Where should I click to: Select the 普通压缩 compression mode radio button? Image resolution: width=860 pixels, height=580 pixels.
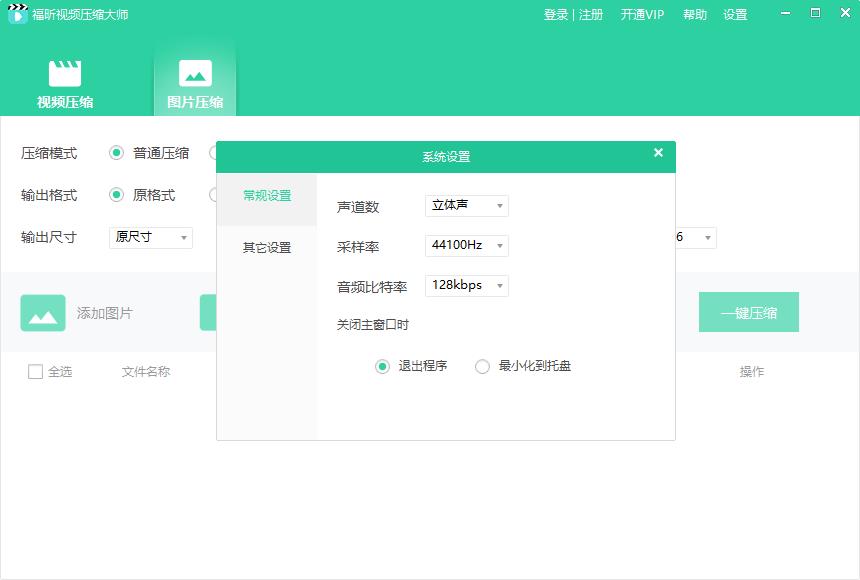[117, 153]
